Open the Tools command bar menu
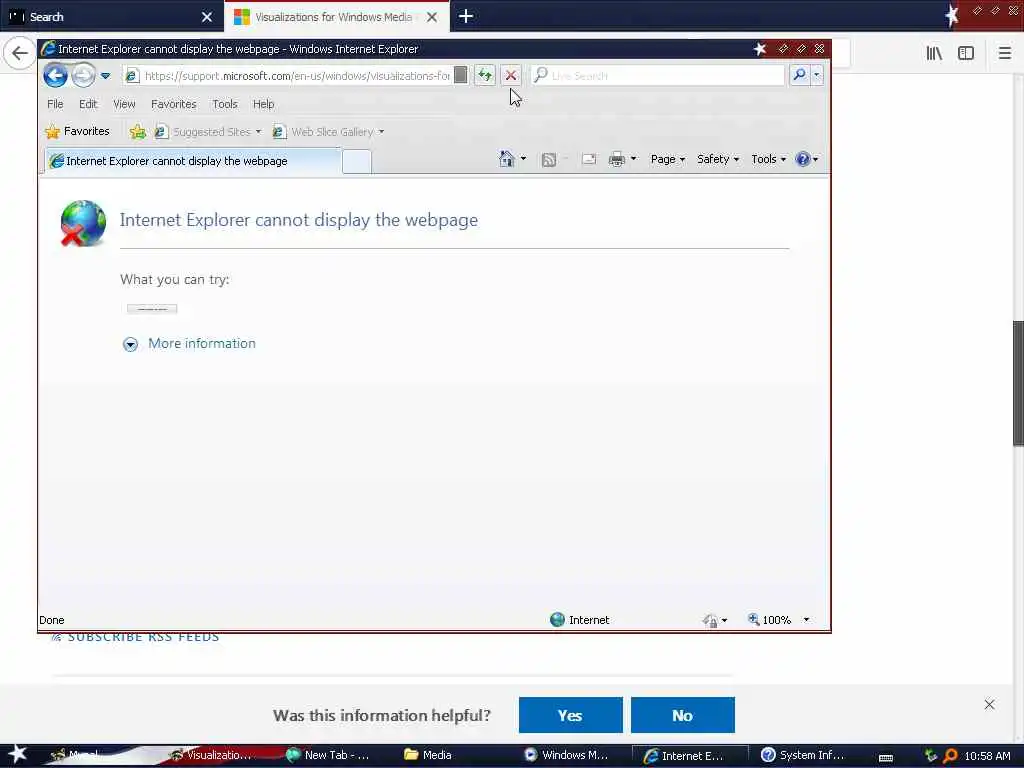Image resolution: width=1024 pixels, height=768 pixels. [x=768, y=159]
